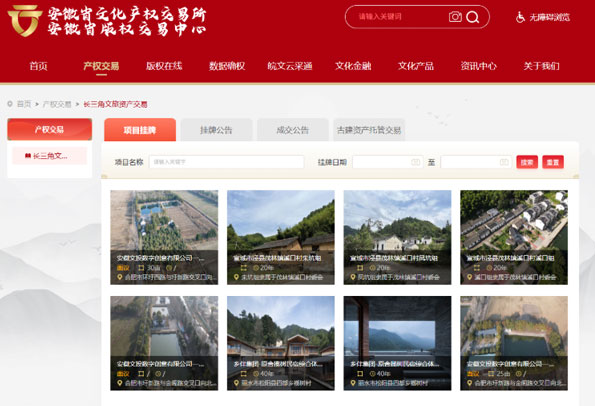The image size is (595, 406).
Task: Open image search via camera icon
Action: (455, 17)
